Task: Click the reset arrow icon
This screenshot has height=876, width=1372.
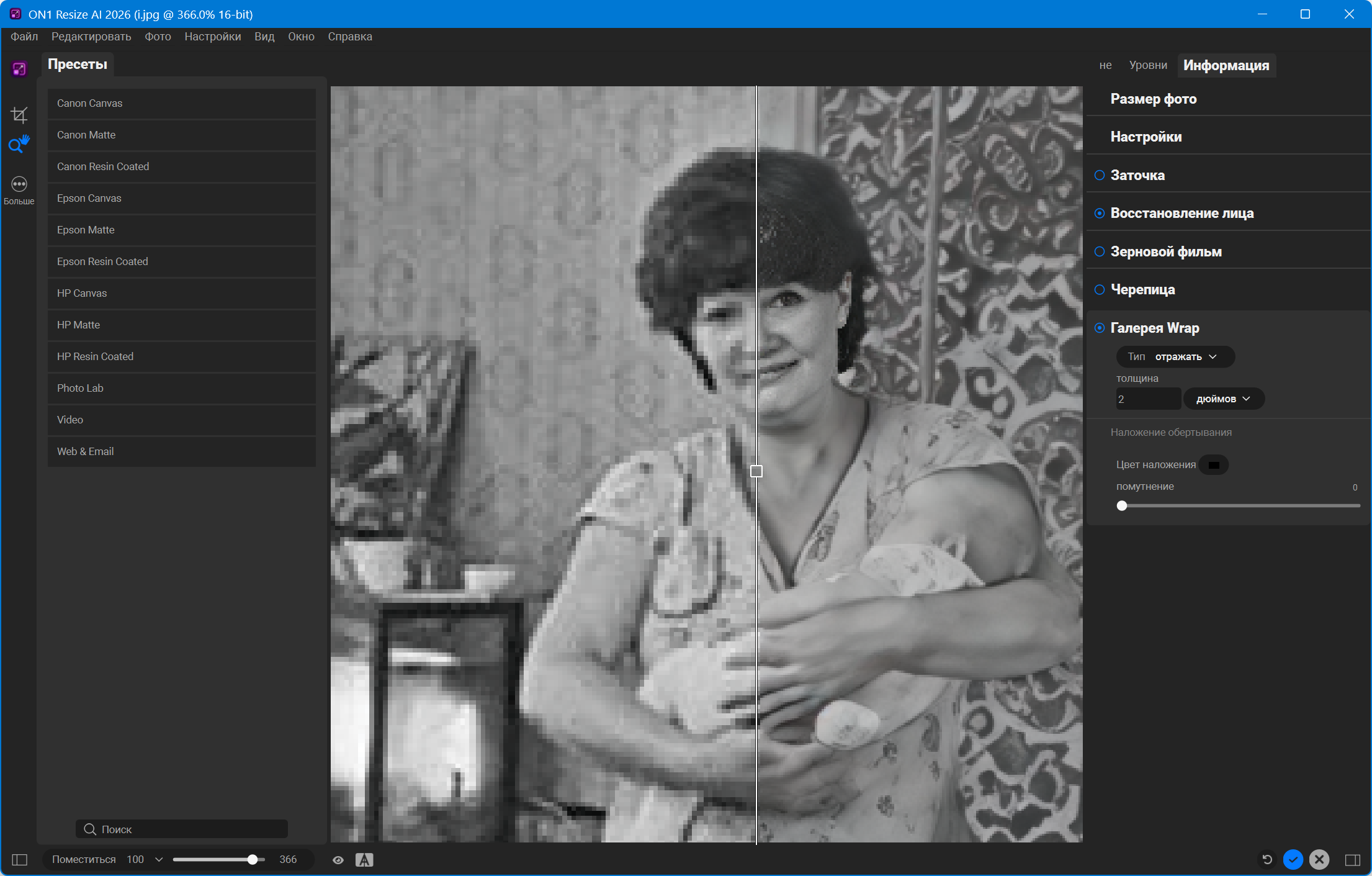Action: click(1267, 859)
